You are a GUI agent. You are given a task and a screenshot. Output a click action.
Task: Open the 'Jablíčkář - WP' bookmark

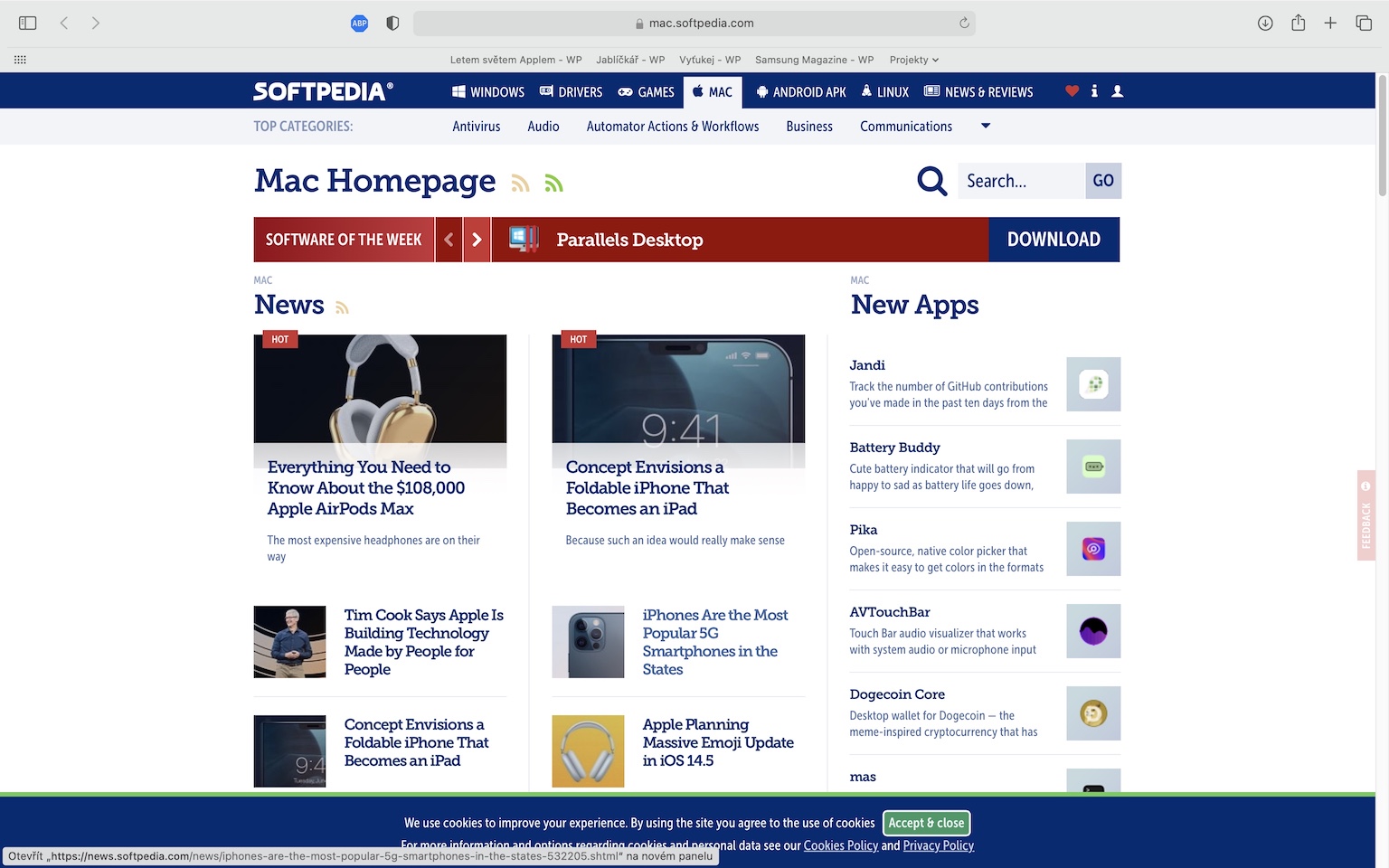[x=630, y=60]
